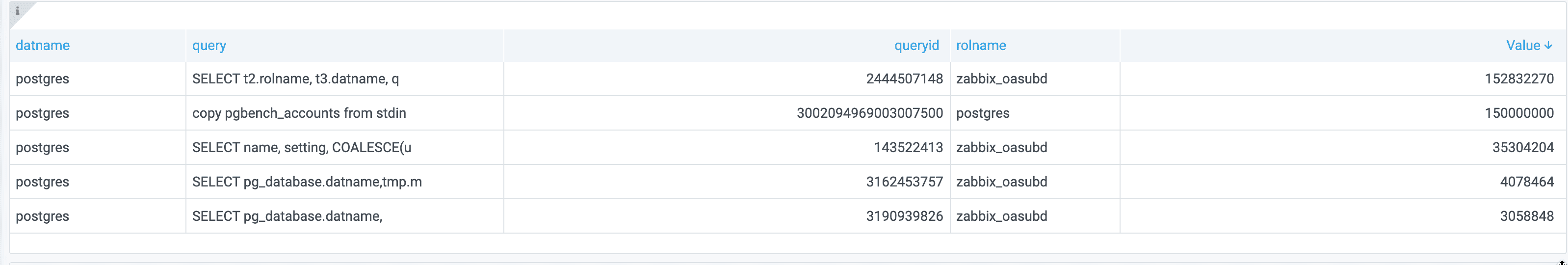Sort by the queryid column header
1568x265 pixels.
point(916,46)
